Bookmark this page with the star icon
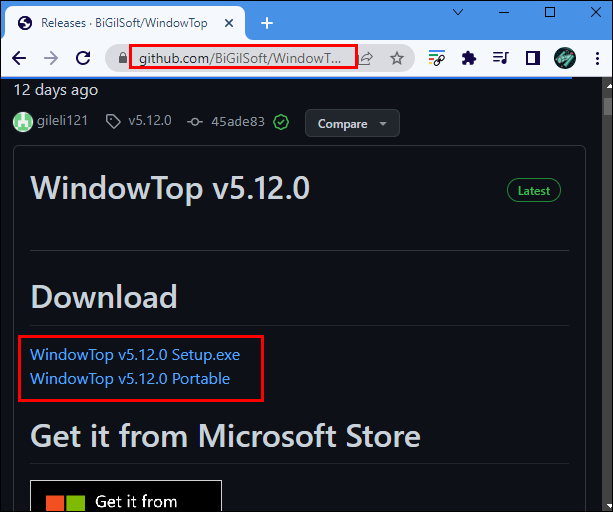 coord(397,58)
